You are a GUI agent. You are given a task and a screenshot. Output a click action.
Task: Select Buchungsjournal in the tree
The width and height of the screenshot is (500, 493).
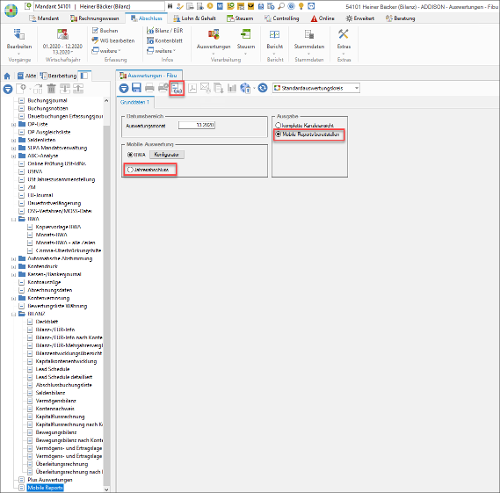pos(47,100)
